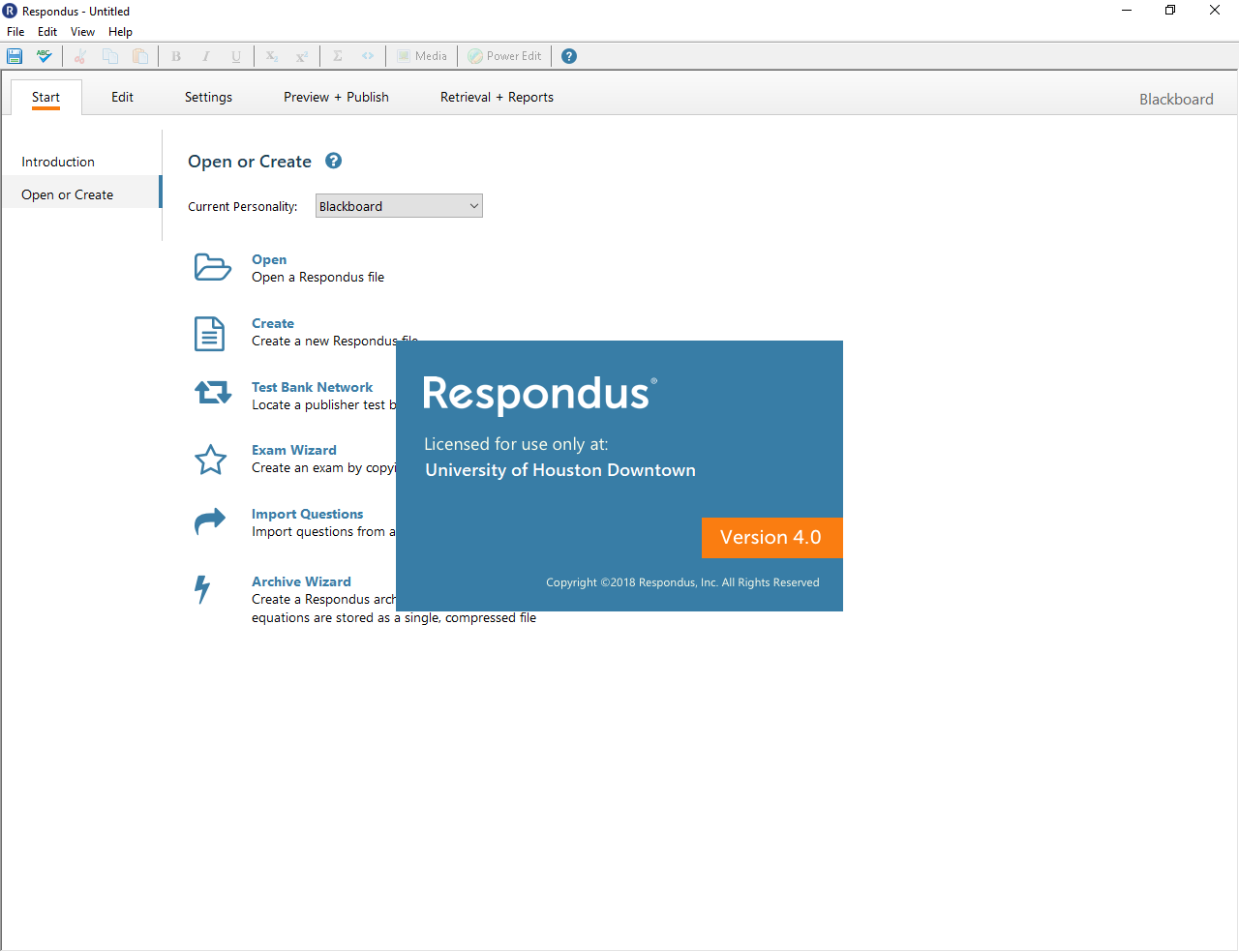Click 'Open a Respondus file' description
The height and width of the screenshot is (952, 1239).
317,277
